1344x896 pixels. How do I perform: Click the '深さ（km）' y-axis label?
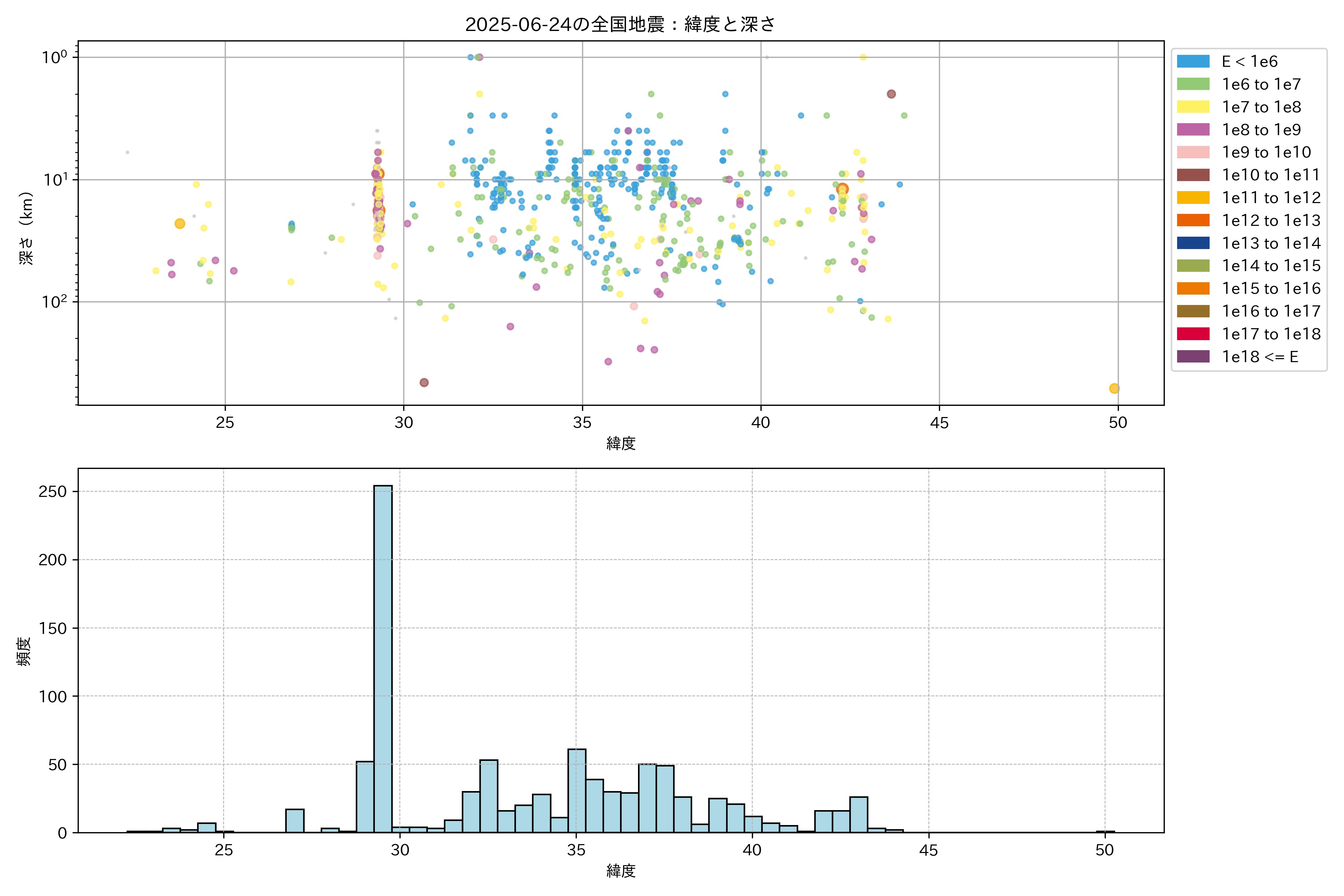(26, 228)
